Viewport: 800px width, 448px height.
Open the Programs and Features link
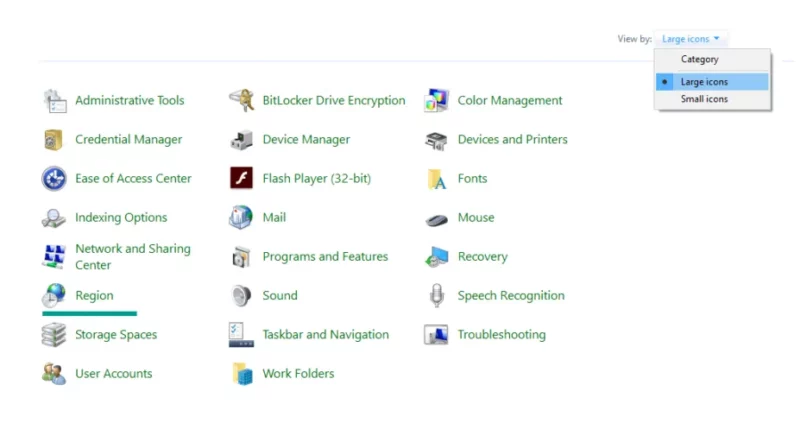tap(325, 257)
